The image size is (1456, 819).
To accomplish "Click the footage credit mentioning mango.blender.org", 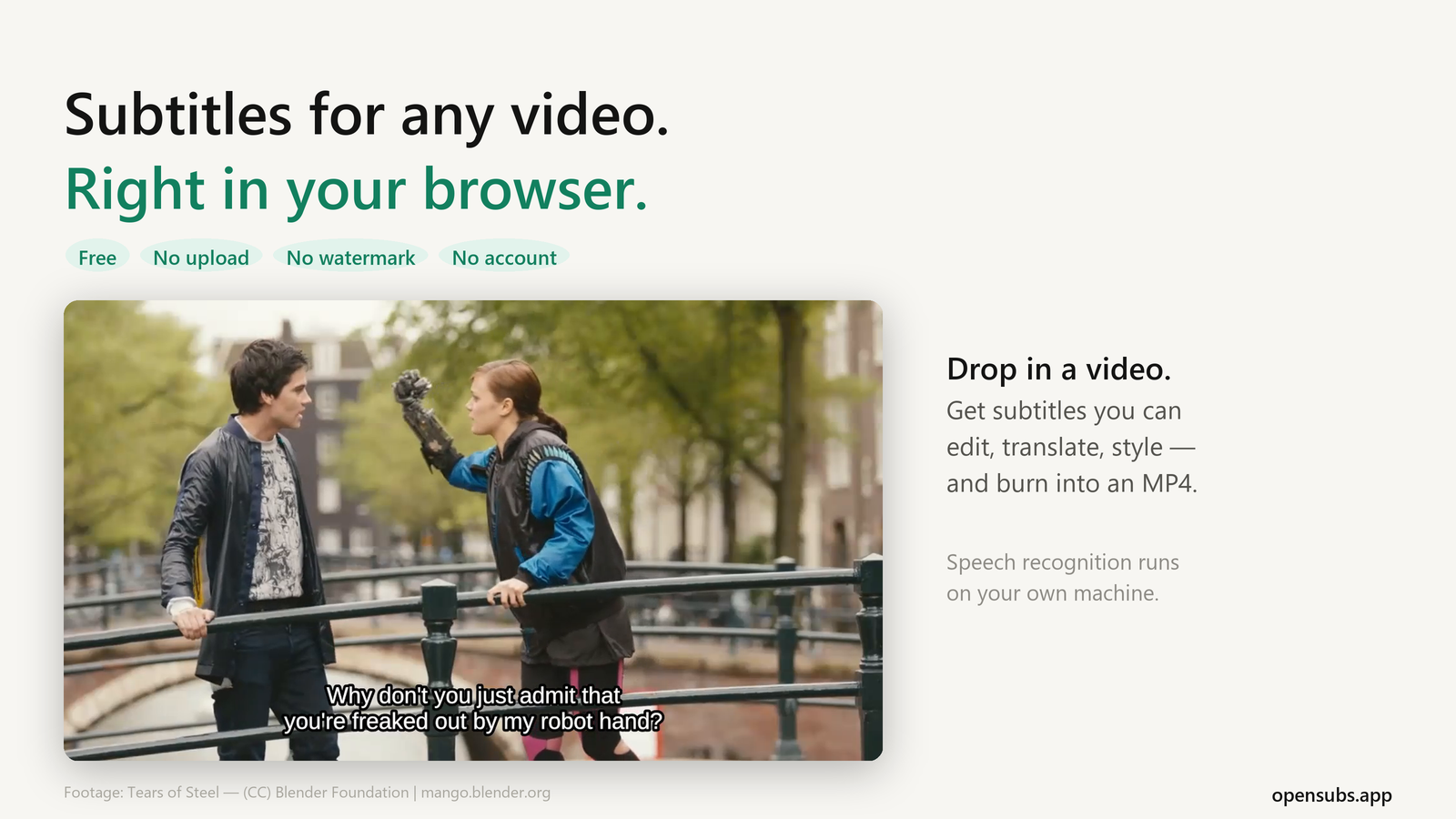I will tap(307, 793).
